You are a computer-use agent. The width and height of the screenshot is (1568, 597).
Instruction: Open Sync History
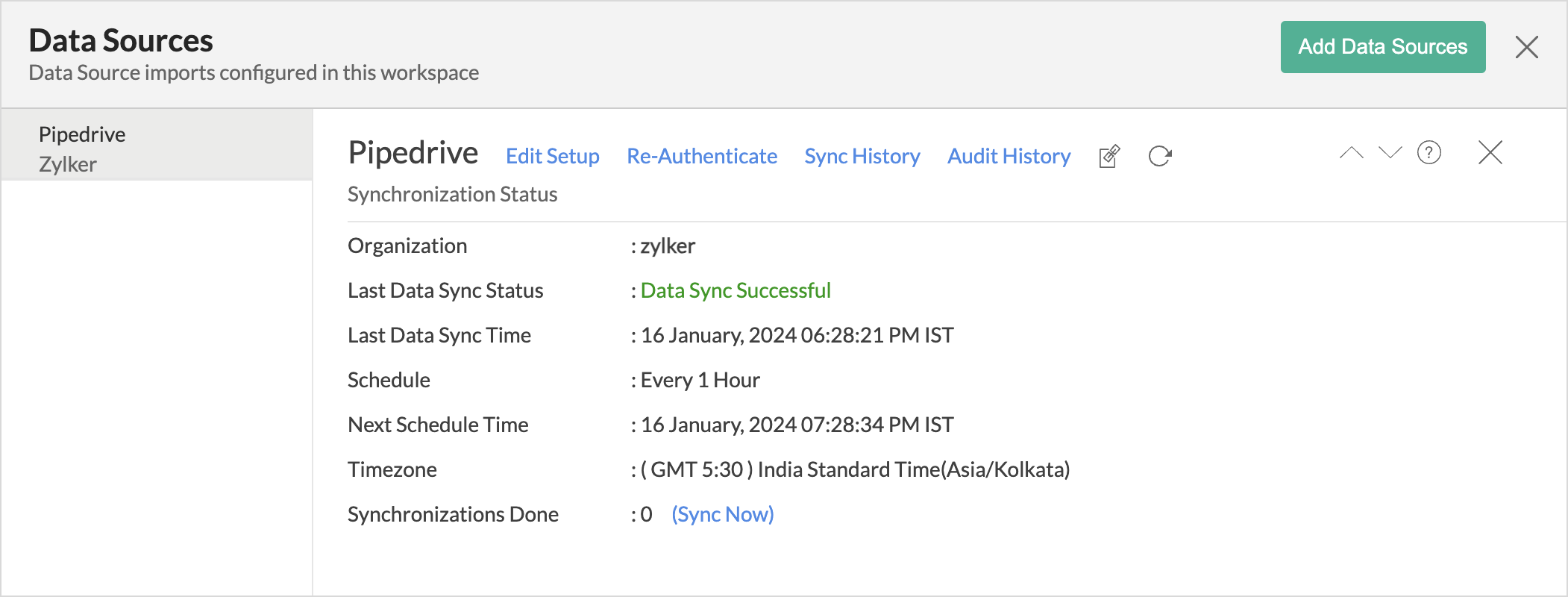[x=862, y=156]
